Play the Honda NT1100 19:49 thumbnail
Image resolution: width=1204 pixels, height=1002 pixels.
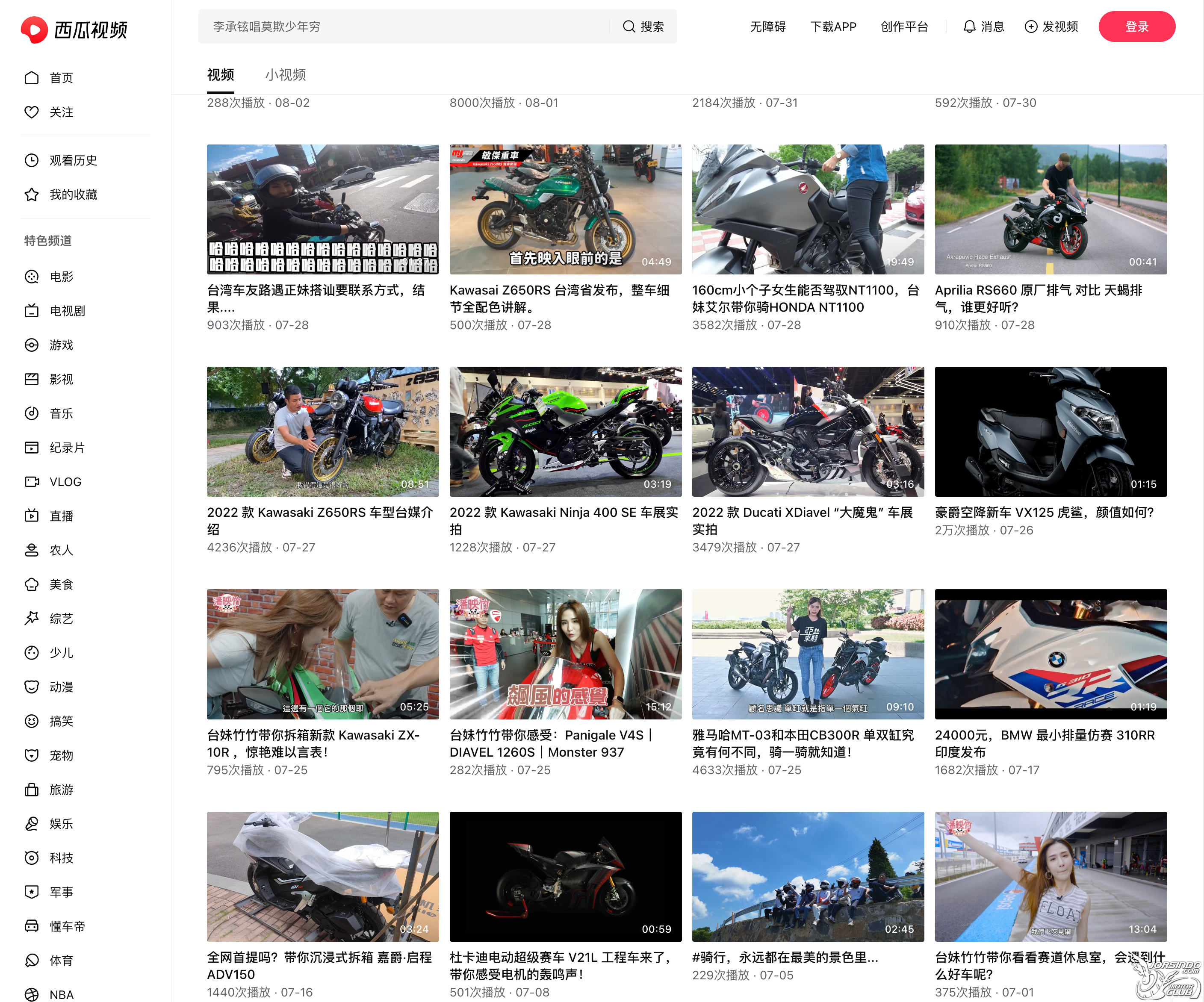[808, 209]
